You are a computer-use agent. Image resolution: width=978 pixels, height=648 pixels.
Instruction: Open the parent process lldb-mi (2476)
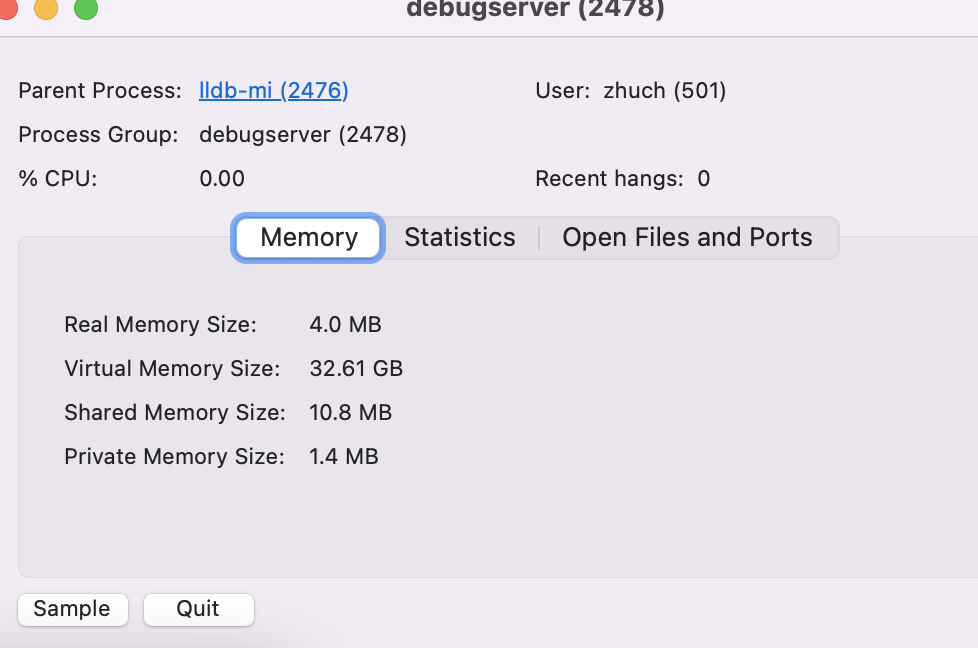click(x=273, y=90)
